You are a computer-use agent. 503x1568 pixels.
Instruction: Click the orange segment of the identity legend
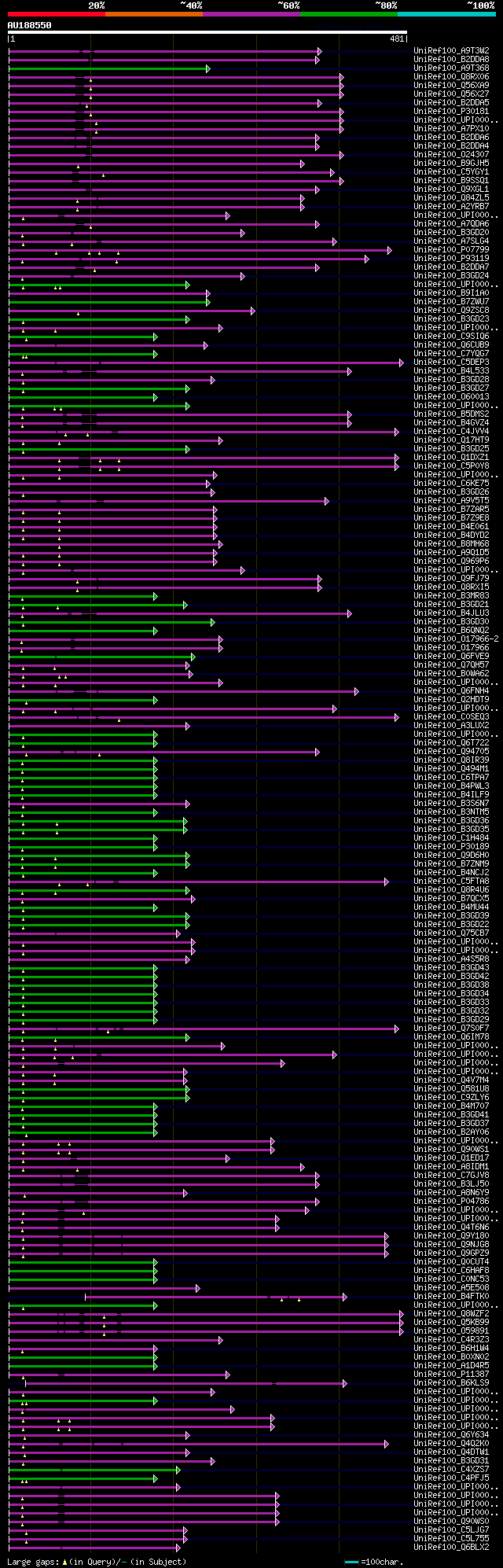coord(153,14)
